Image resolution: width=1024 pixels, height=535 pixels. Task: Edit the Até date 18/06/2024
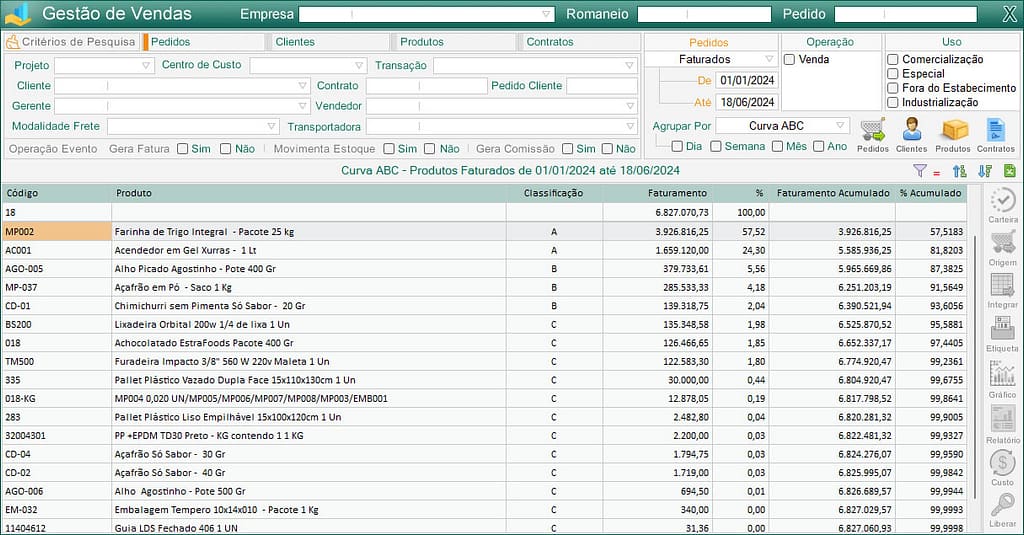tap(747, 102)
